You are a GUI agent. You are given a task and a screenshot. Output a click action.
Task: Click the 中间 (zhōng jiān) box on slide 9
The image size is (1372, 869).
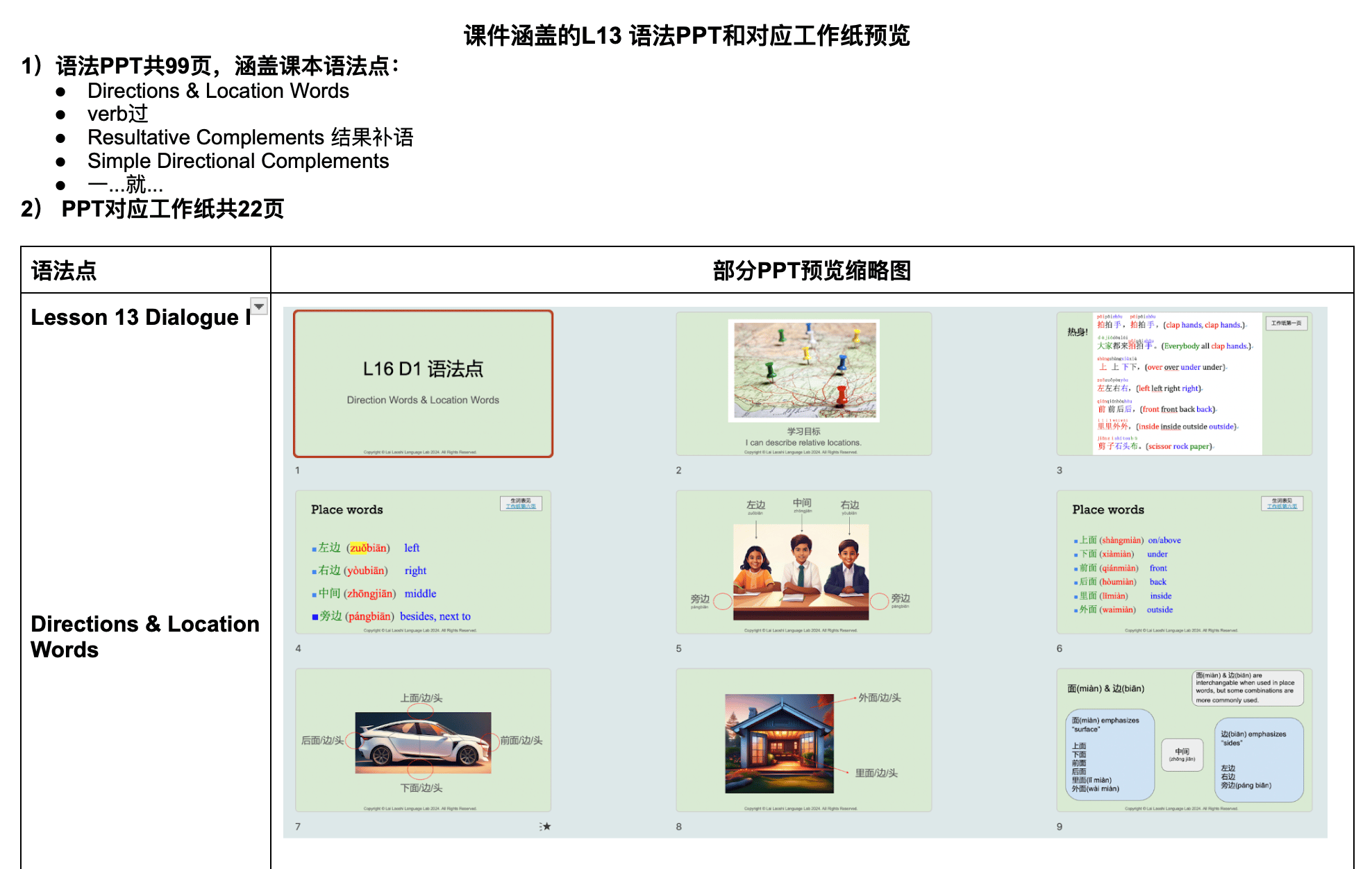[1182, 755]
